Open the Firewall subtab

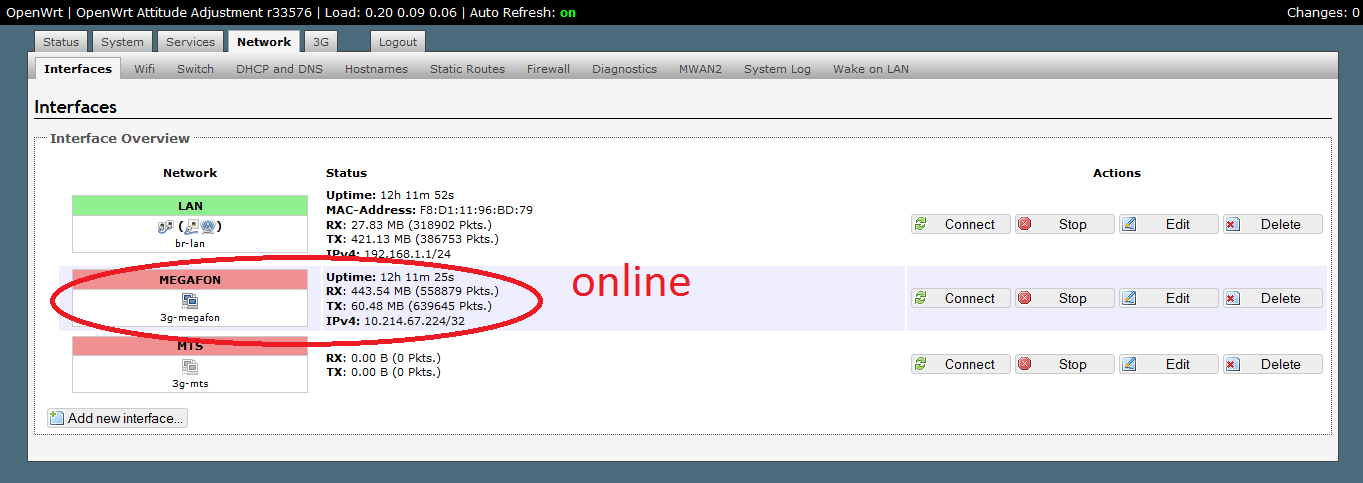pos(548,69)
